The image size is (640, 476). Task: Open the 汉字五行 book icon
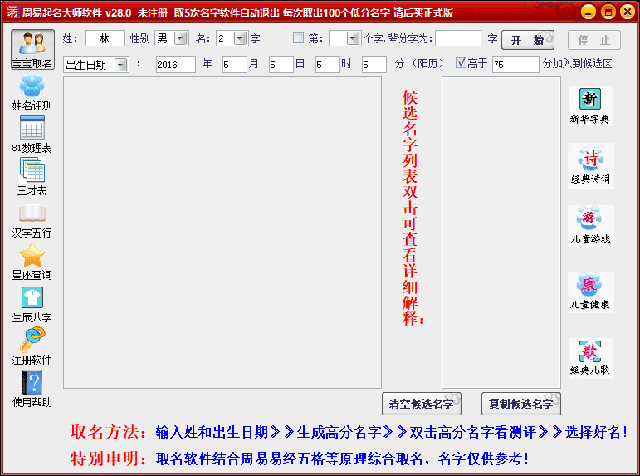tap(32, 221)
